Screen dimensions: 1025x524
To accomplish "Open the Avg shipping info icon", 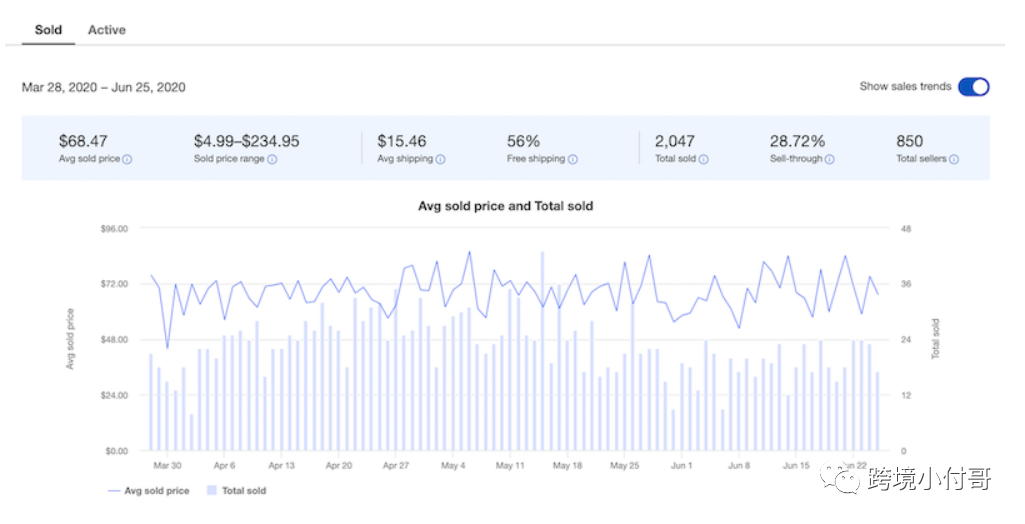I will click(x=441, y=159).
